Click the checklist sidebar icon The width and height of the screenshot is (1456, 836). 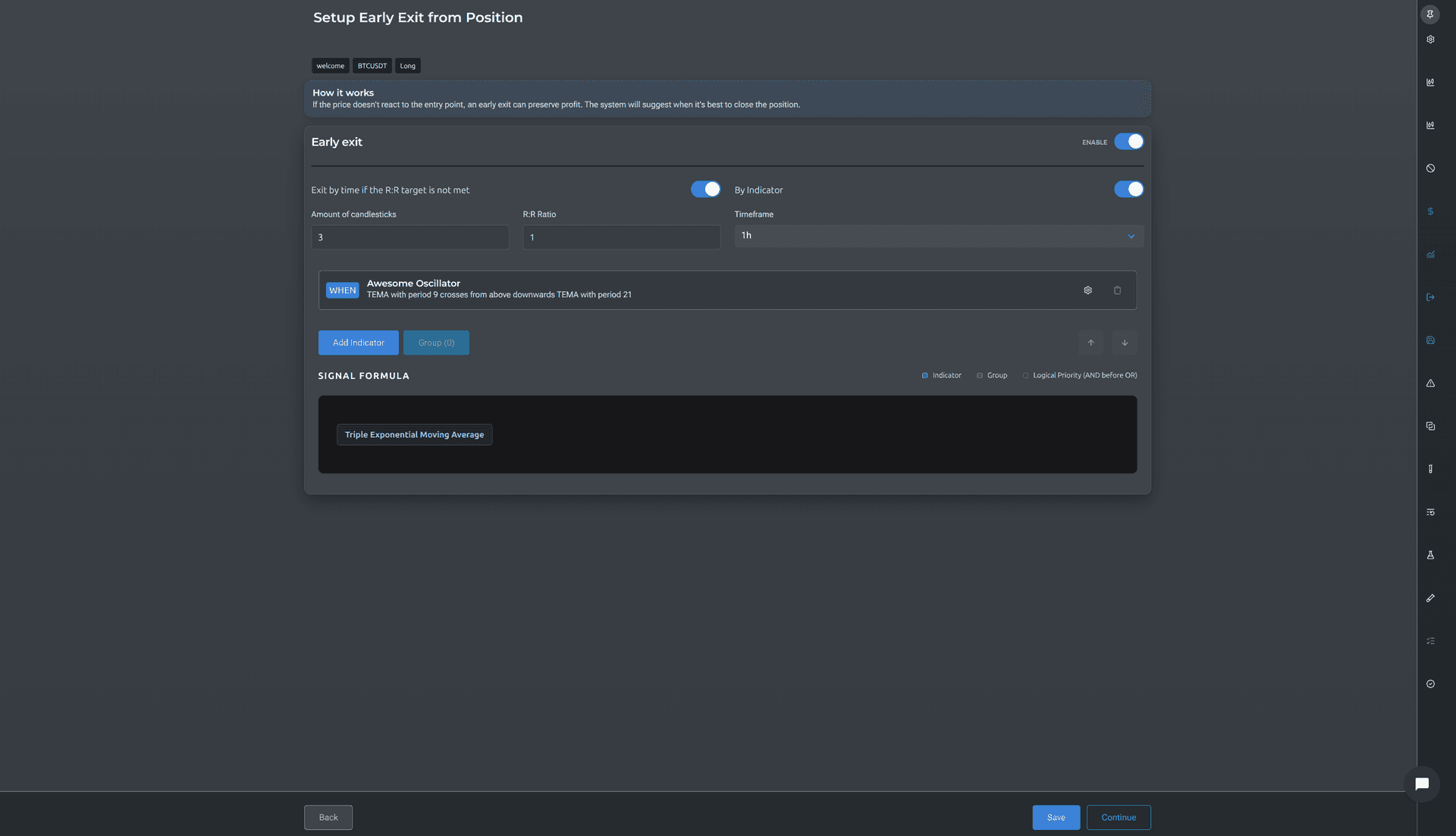pyautogui.click(x=1430, y=641)
